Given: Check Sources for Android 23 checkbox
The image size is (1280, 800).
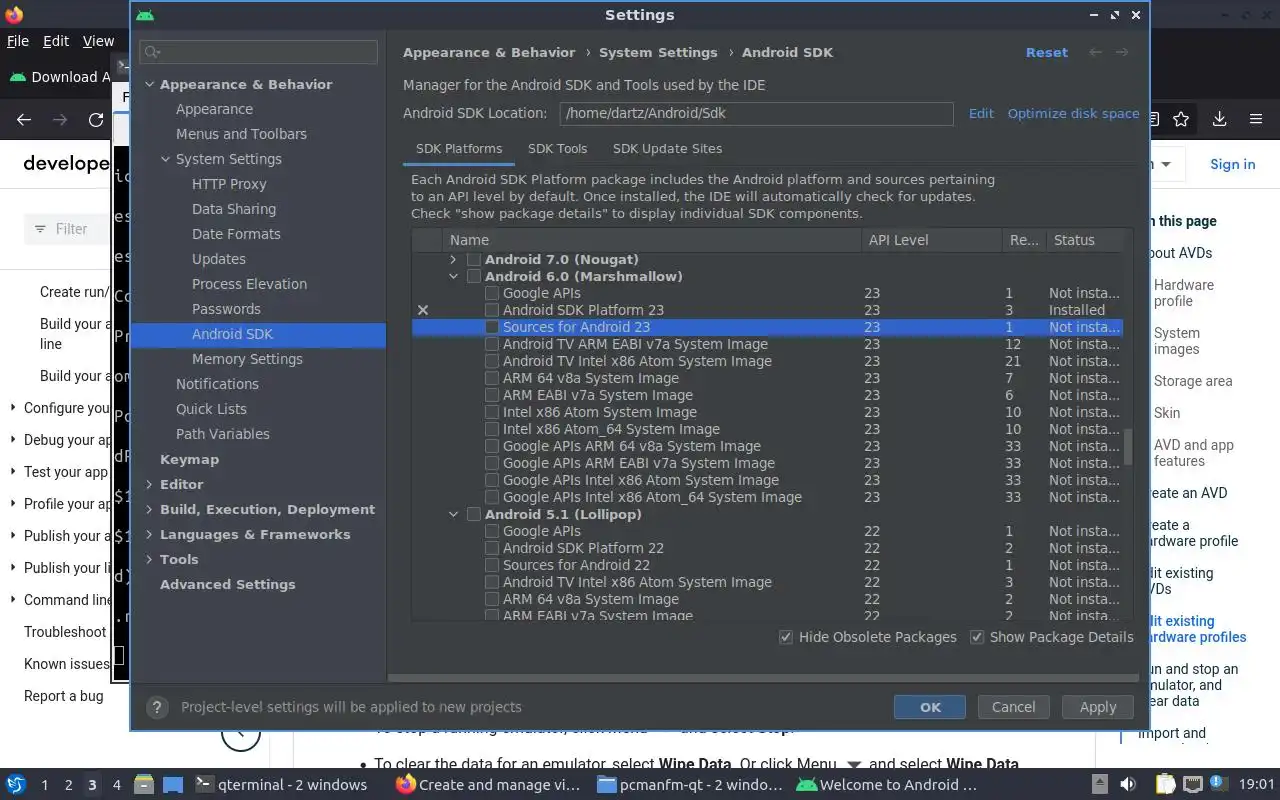Looking at the screenshot, I should 492,327.
